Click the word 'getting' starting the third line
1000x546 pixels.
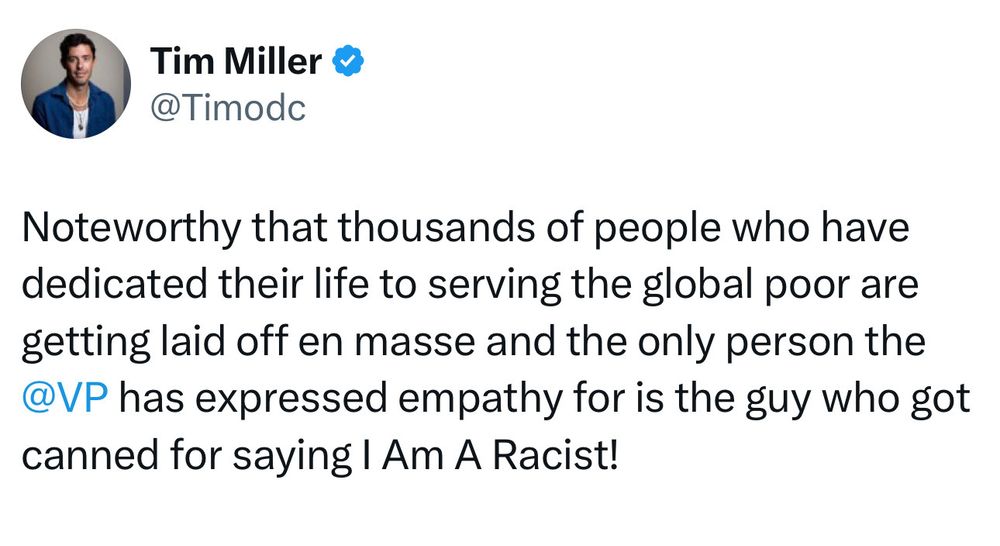tap(86, 343)
